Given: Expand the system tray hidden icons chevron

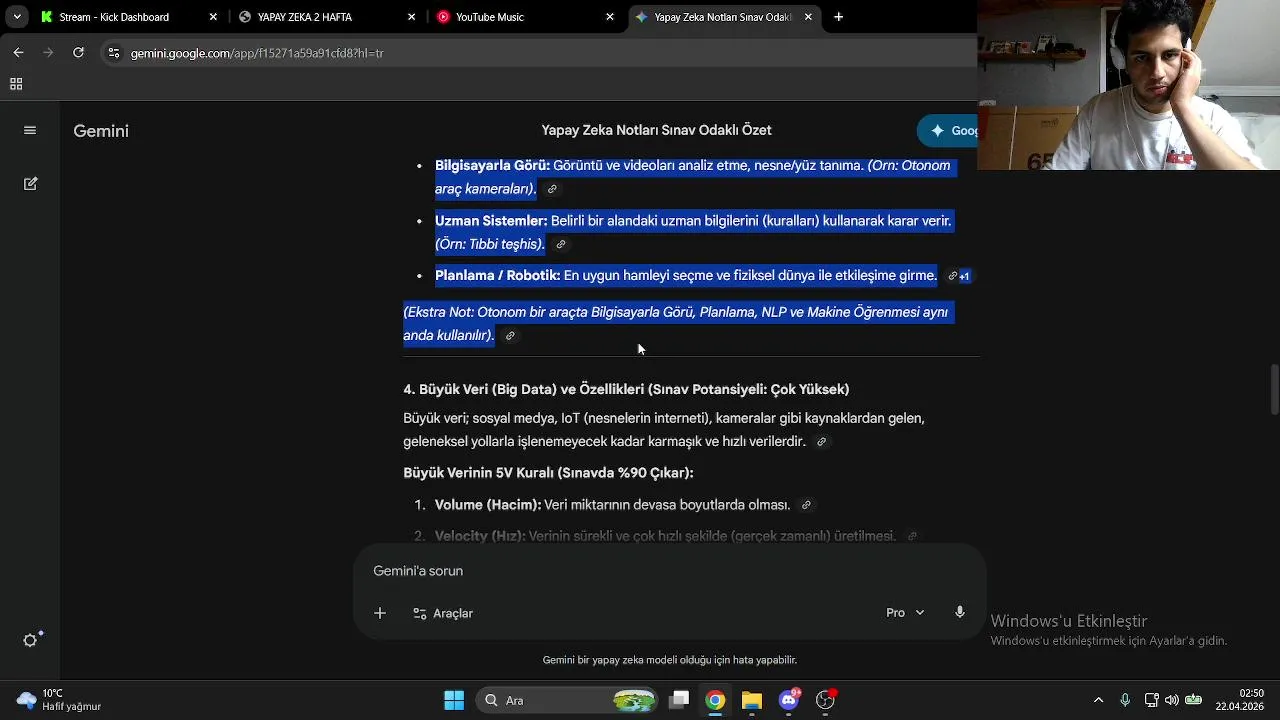Looking at the screenshot, I should [1098, 700].
